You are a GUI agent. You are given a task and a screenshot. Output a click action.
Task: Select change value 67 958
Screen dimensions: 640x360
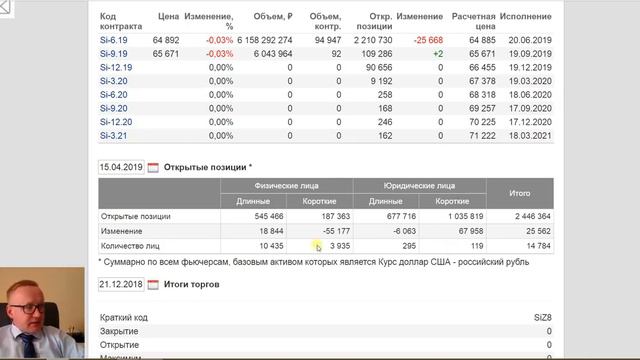point(471,231)
